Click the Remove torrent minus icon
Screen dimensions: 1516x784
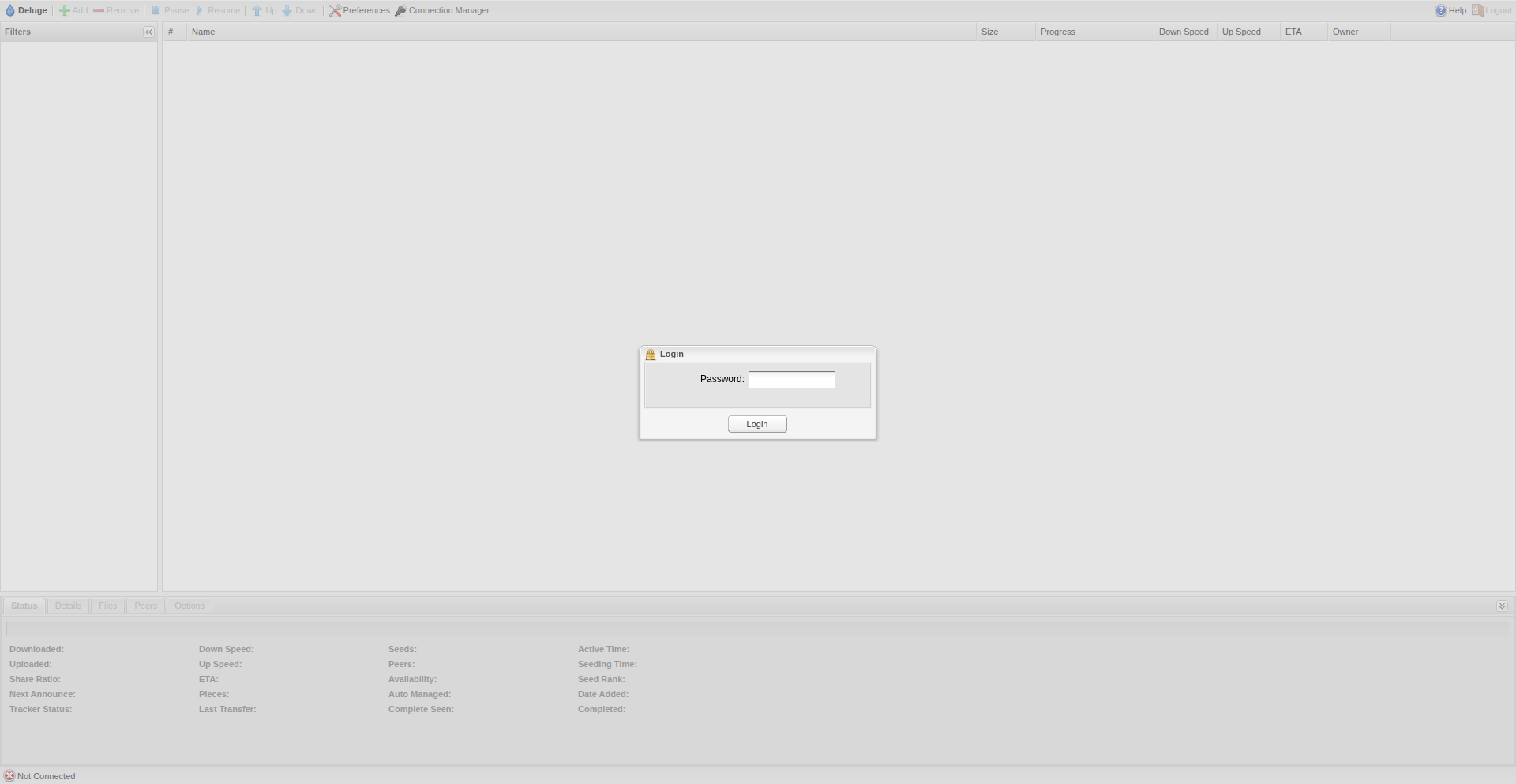[99, 10]
